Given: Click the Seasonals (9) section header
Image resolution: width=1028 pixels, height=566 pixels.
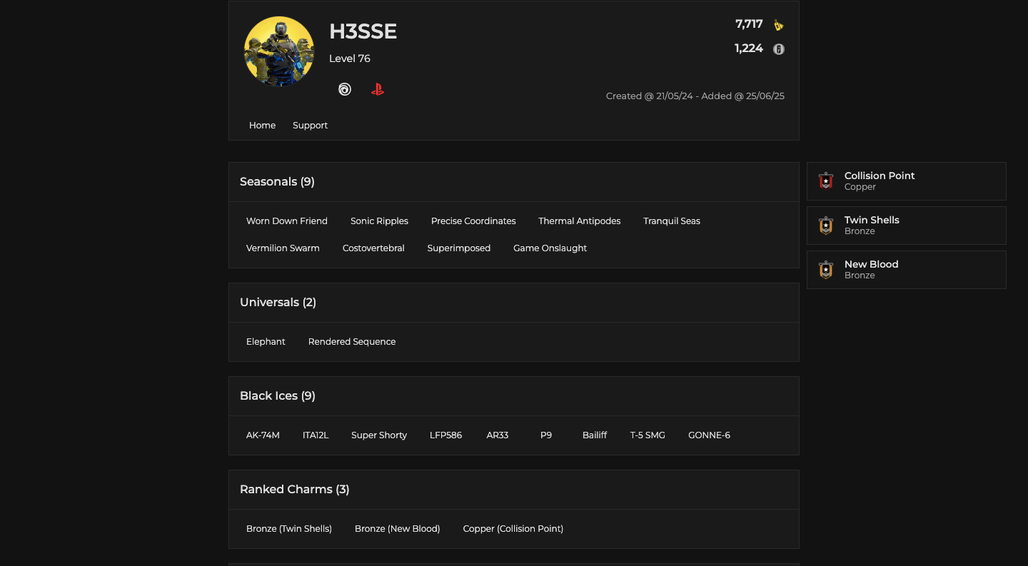Looking at the screenshot, I should click(x=277, y=182).
